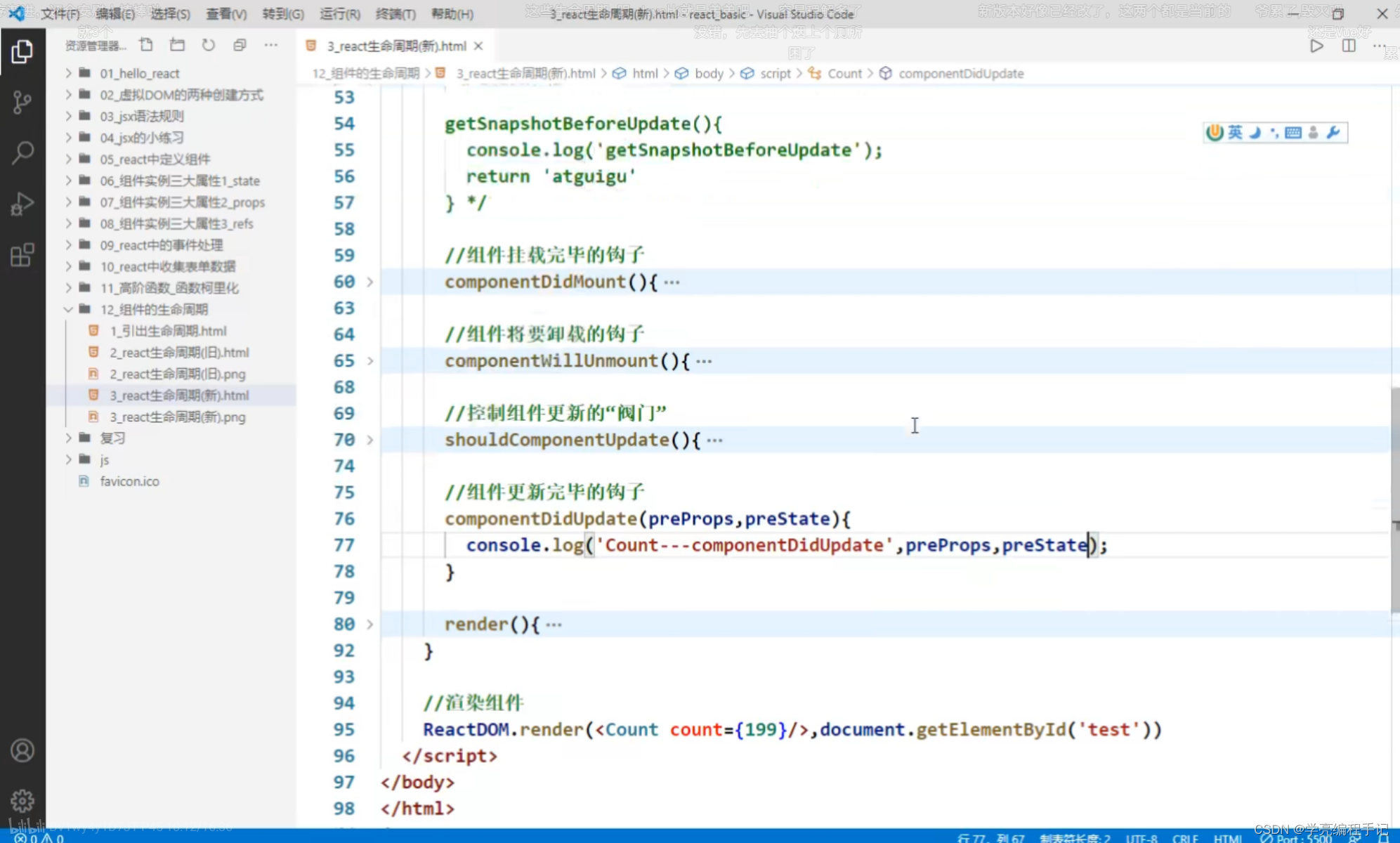Click the IME wrench settings icon
The width and height of the screenshot is (1400, 843).
1333,132
